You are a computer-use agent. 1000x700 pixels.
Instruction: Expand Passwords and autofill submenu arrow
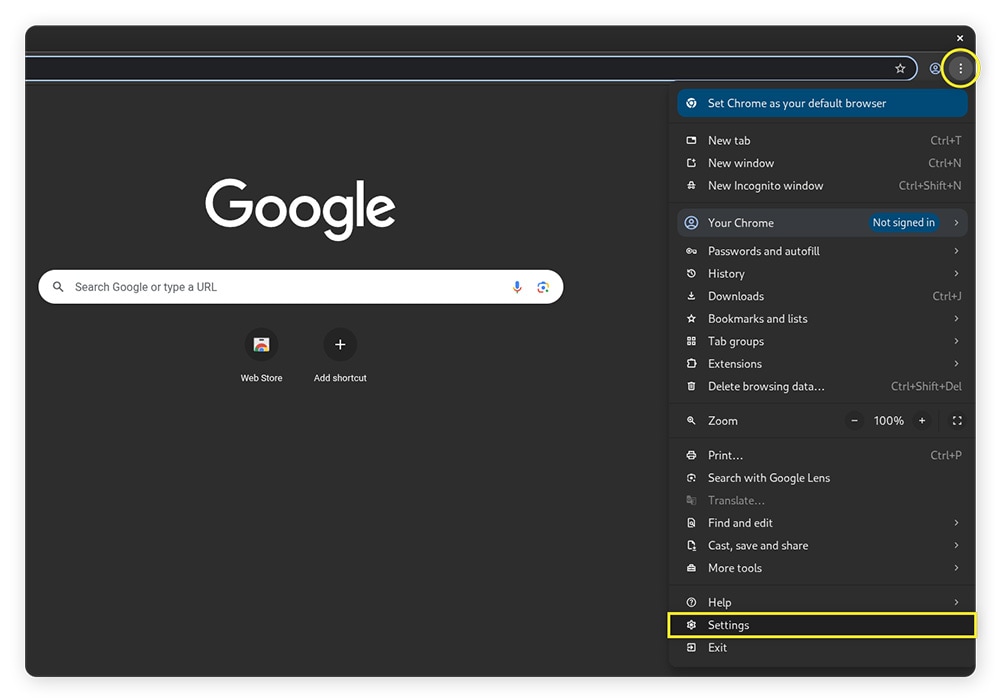tap(956, 251)
